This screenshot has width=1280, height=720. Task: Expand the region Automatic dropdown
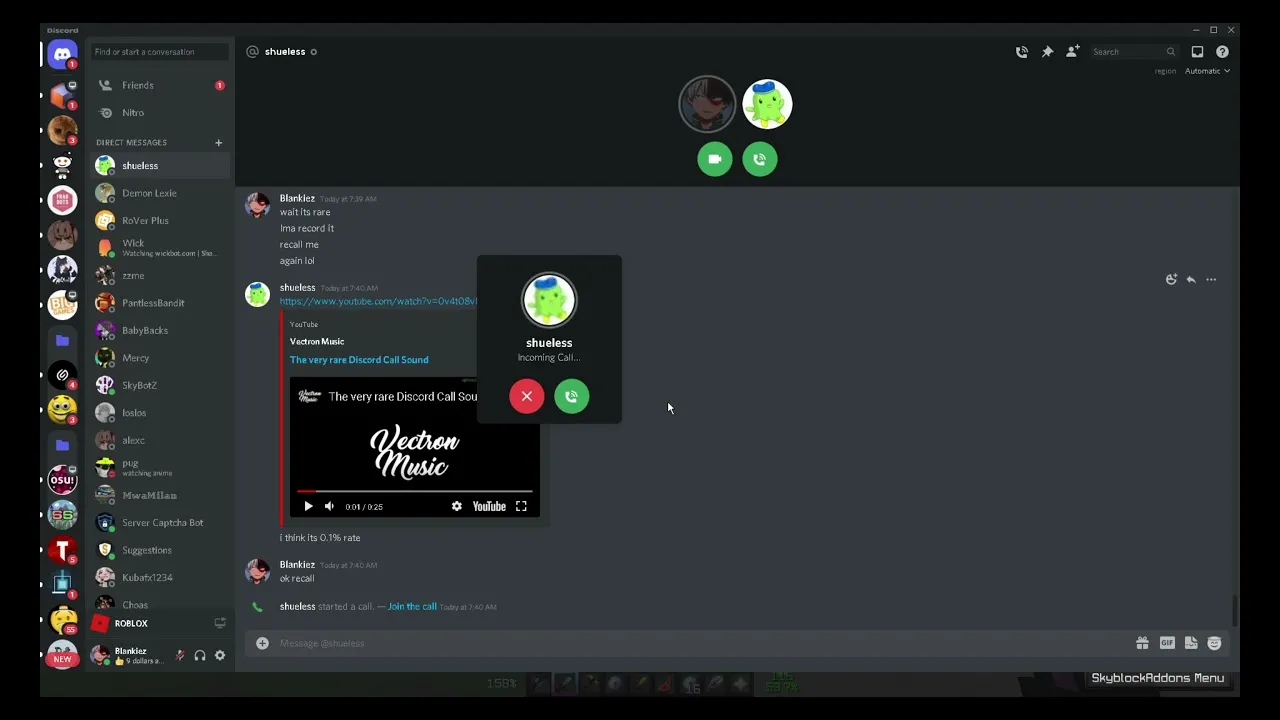(x=1207, y=71)
